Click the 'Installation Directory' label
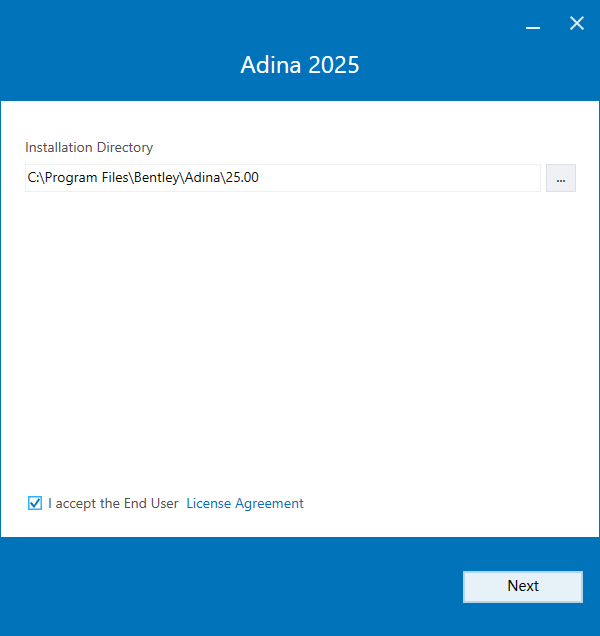 [x=89, y=147]
